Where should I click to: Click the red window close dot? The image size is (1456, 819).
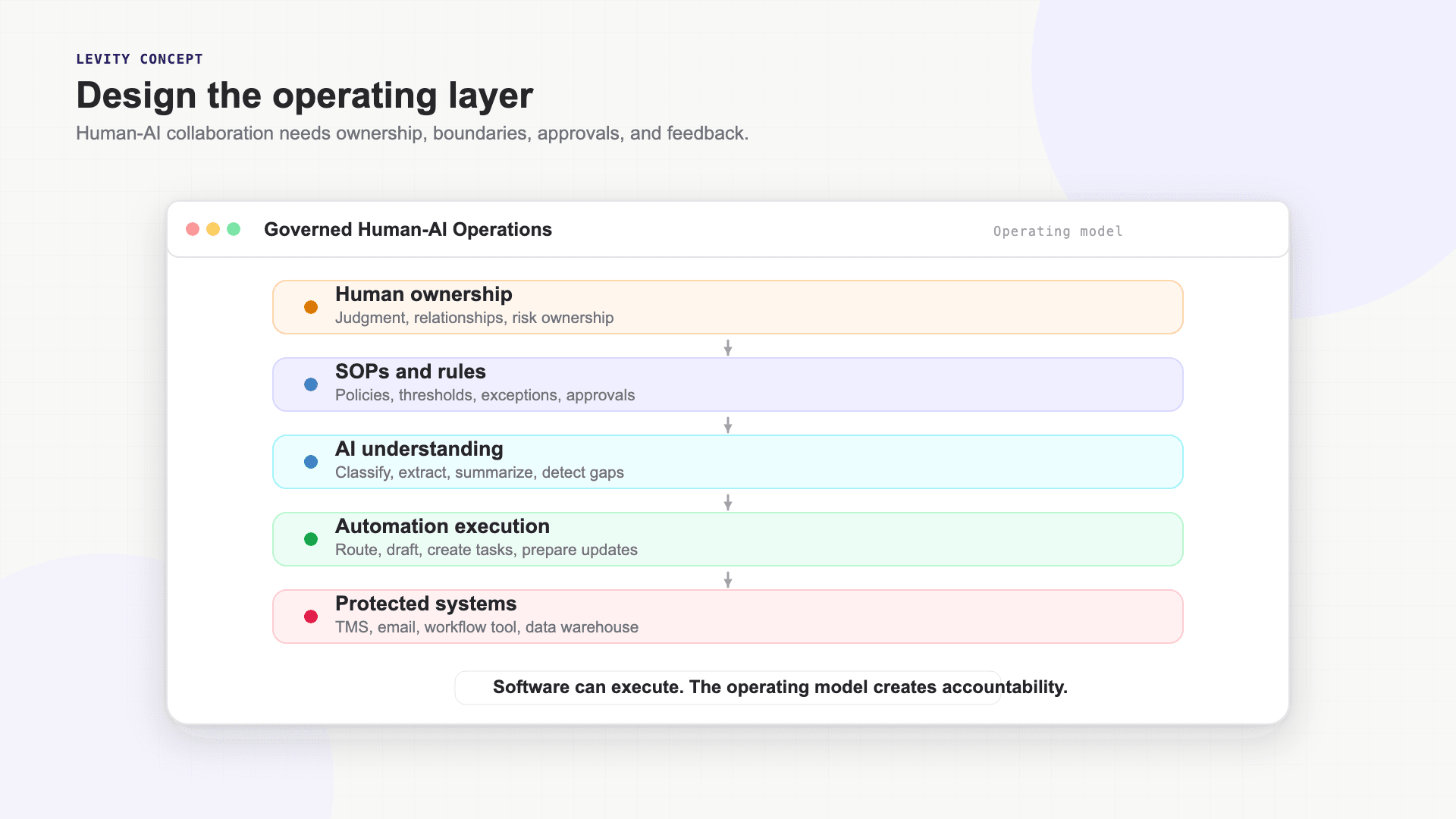point(193,229)
